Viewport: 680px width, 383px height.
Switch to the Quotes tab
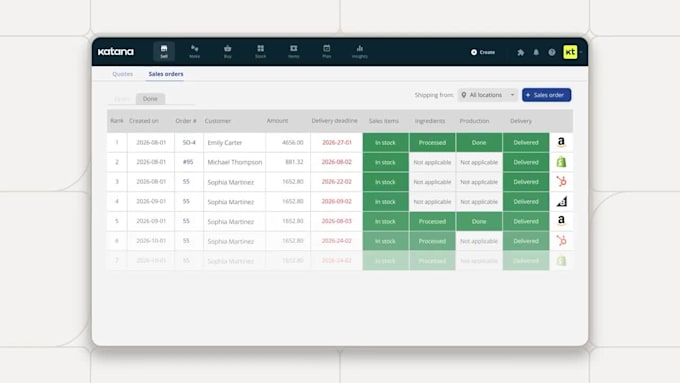pos(122,74)
